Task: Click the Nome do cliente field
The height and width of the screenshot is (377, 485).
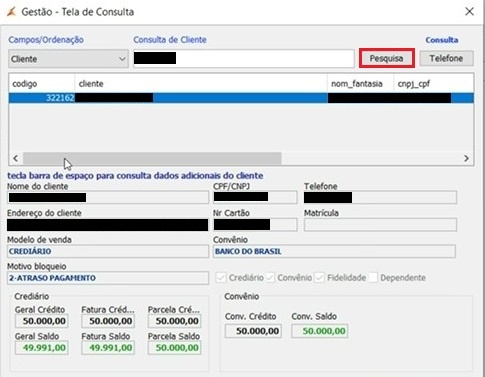Action: pyautogui.click(x=108, y=198)
